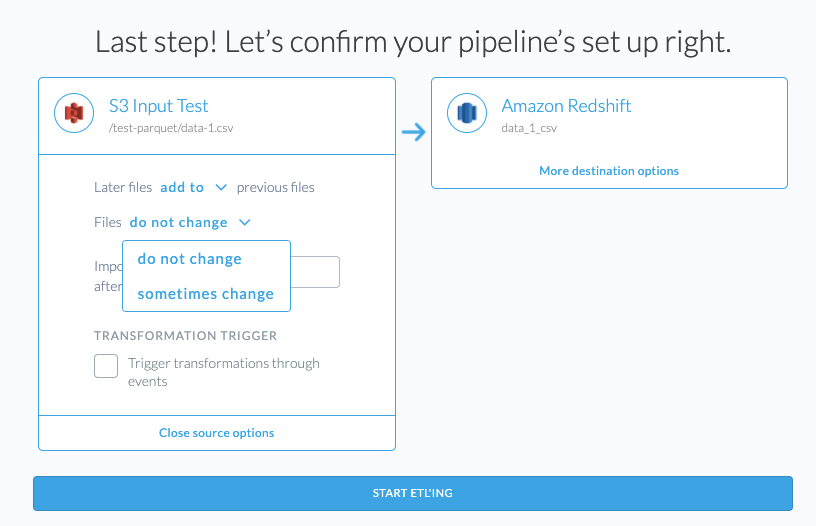Click the "S3 Input Test" source title

[x=158, y=106]
